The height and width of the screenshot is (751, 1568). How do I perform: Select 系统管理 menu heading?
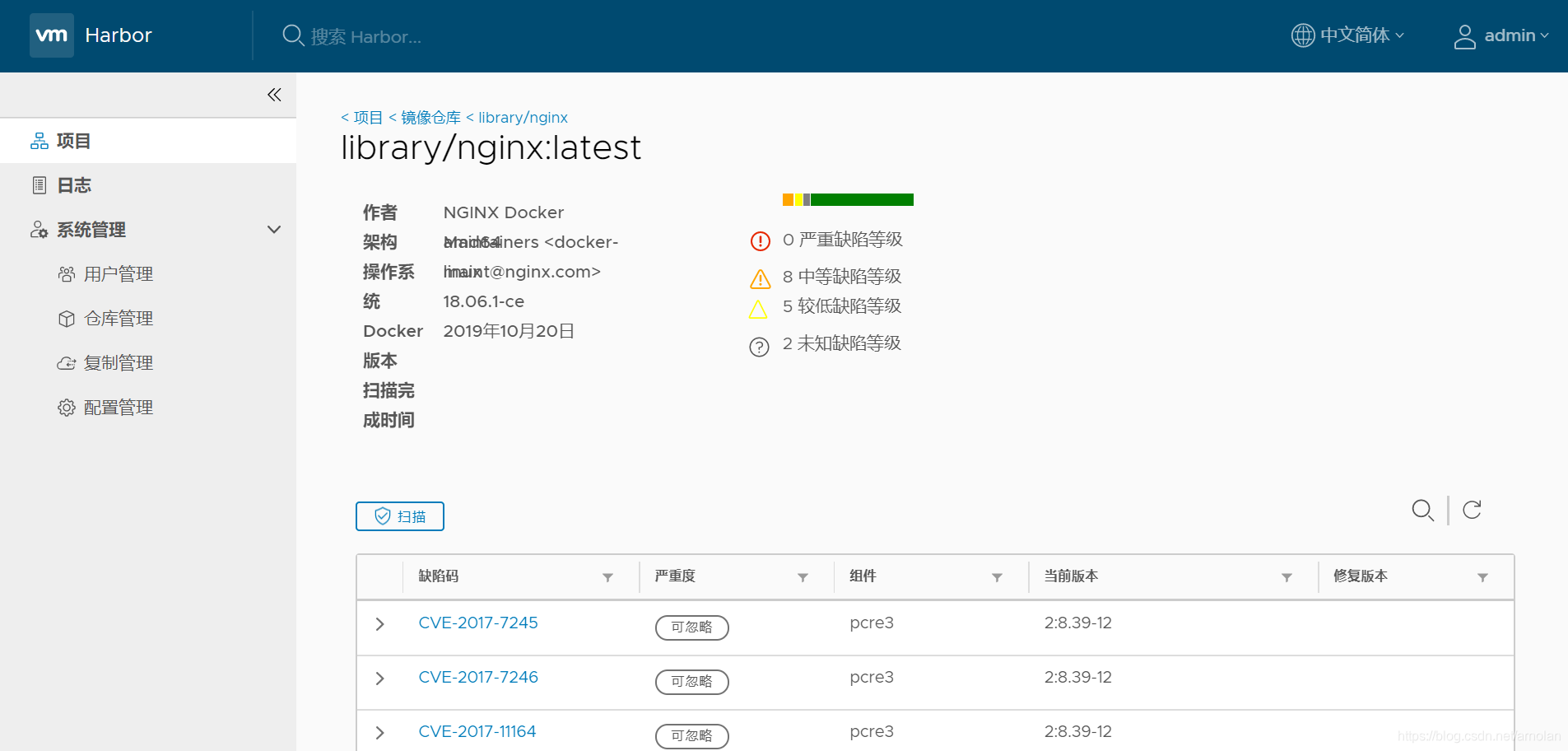tap(91, 230)
